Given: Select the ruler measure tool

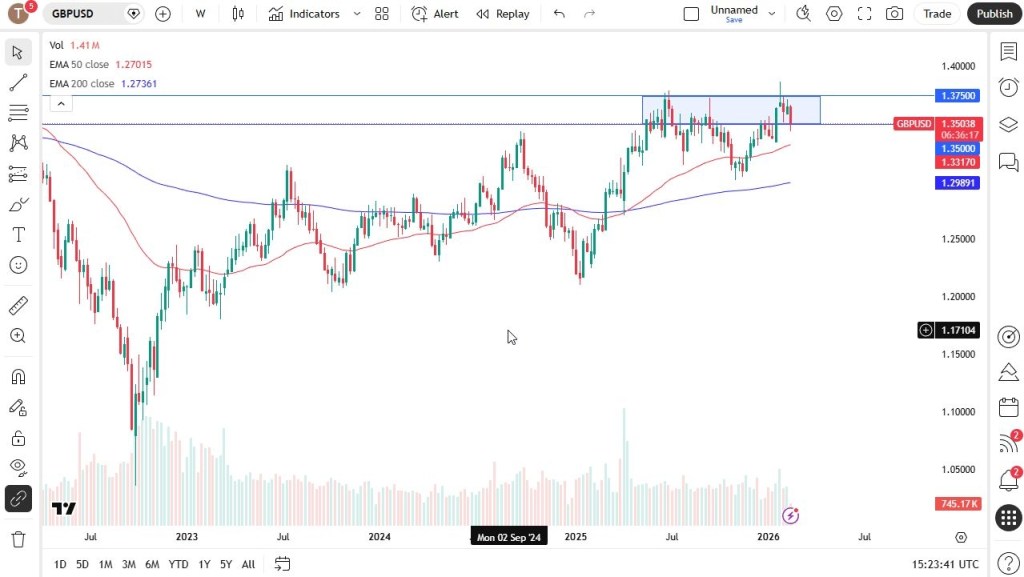Looking at the screenshot, I should pyautogui.click(x=18, y=305).
